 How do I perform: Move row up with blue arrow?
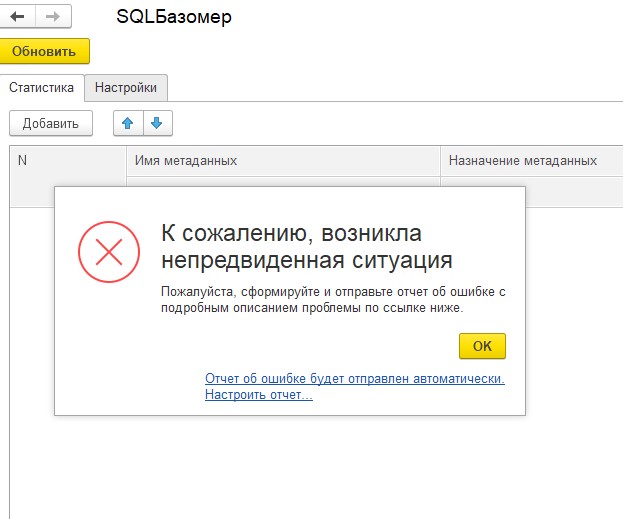coord(128,123)
